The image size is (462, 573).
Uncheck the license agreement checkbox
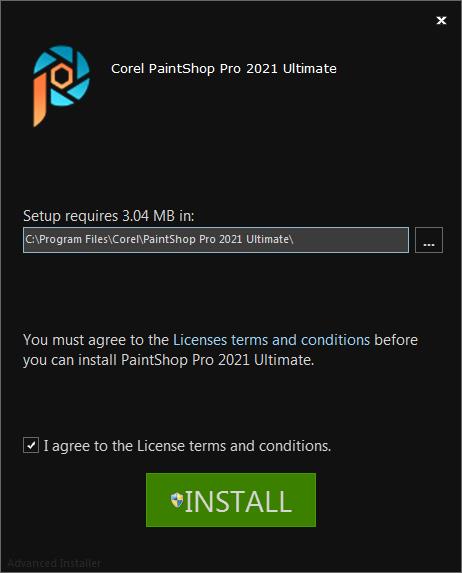(x=31, y=445)
